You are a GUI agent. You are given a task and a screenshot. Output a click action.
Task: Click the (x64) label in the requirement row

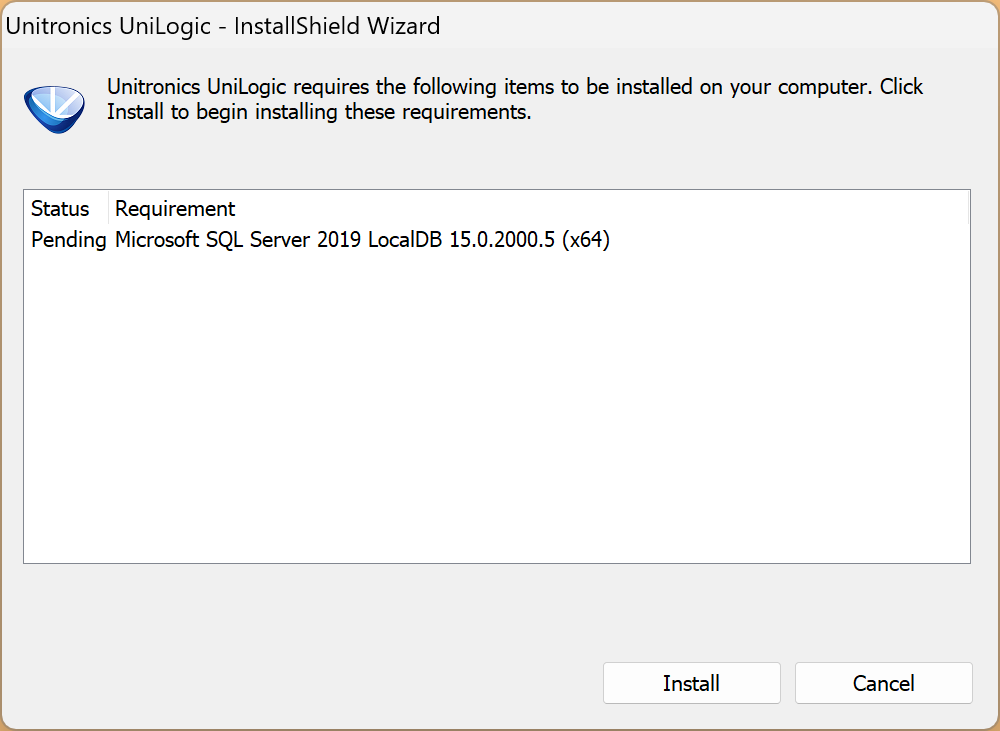pyautogui.click(x=585, y=240)
